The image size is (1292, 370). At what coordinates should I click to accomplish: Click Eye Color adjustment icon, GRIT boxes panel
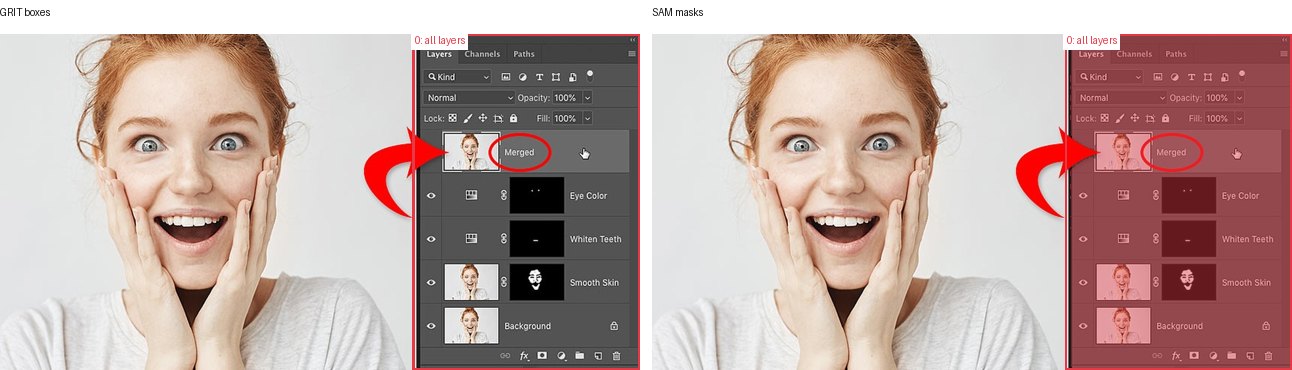click(x=471, y=196)
